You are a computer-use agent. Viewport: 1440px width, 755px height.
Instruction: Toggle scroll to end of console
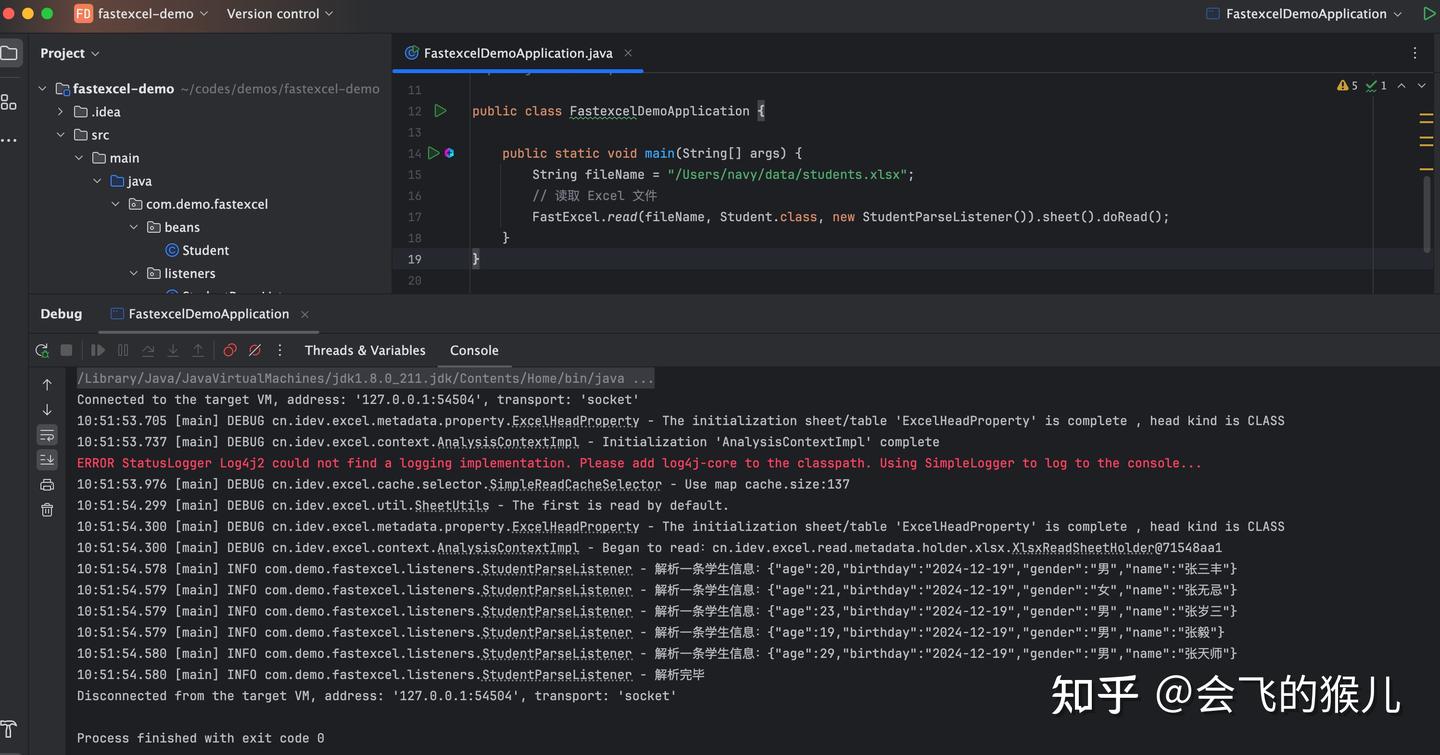coord(47,460)
